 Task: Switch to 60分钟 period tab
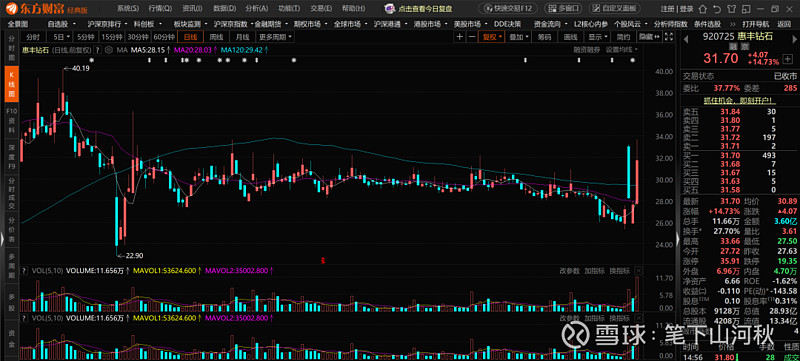(164, 37)
